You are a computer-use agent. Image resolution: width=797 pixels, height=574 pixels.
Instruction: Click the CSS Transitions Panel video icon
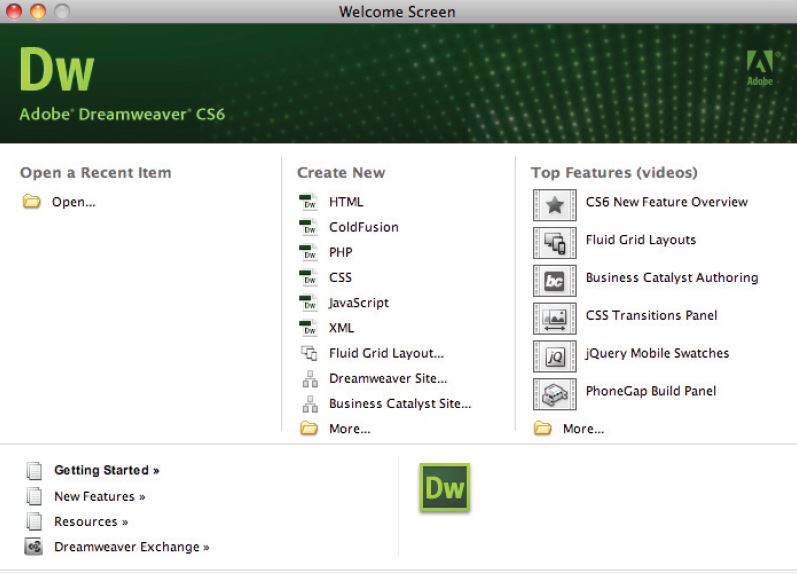click(555, 318)
